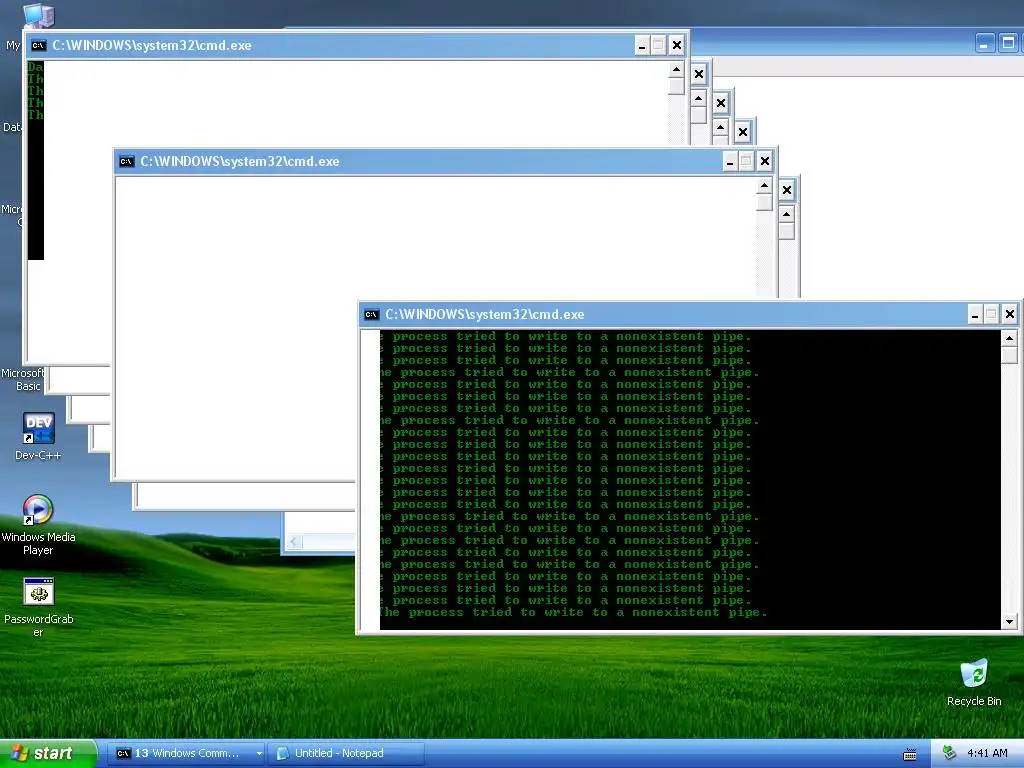Click scroll-up arrow in middle cmd window
Viewport: 1024px width, 768px height.
point(764,187)
